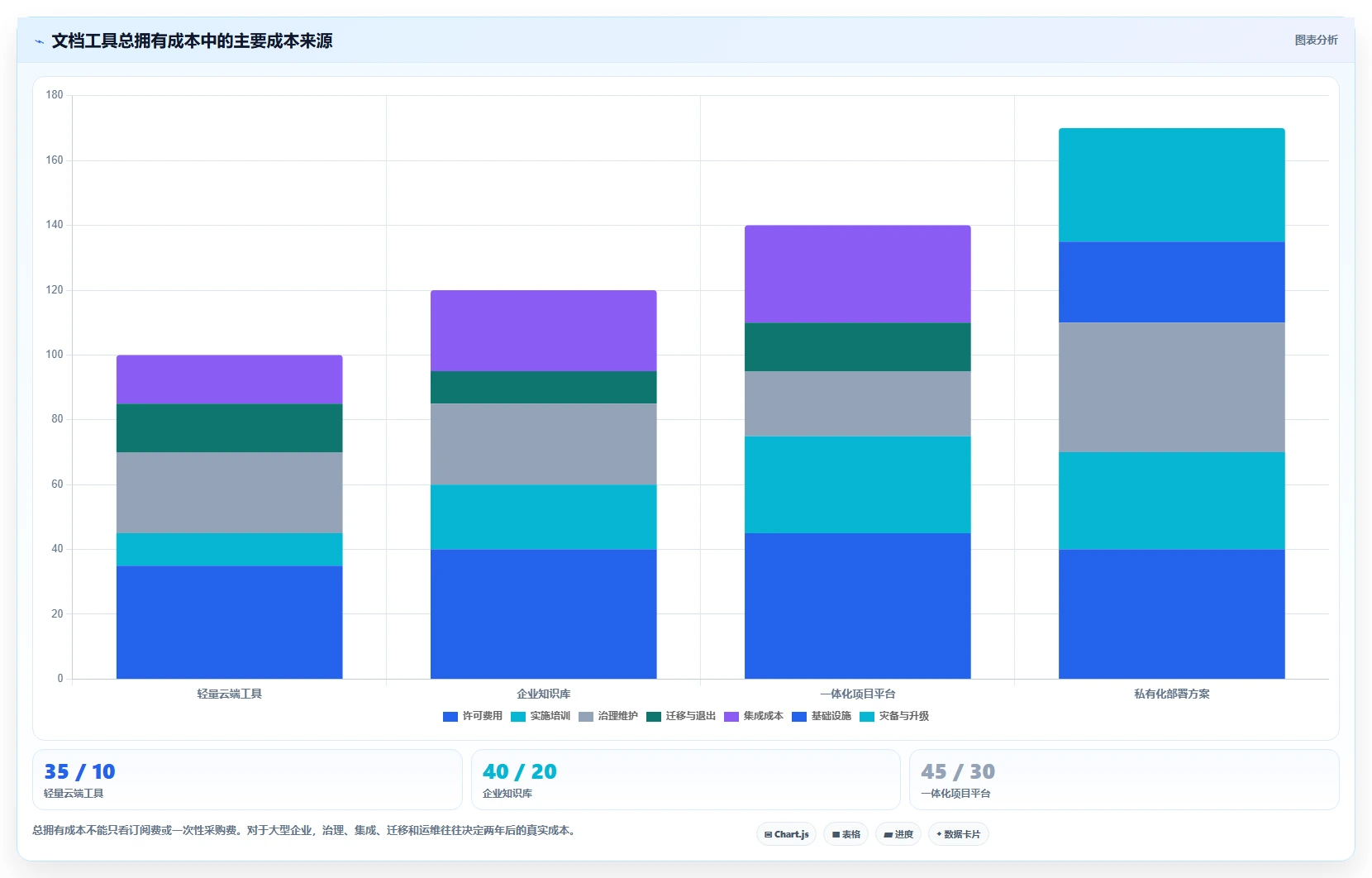
Task: Click the cyan segment of 一体化项目平台 bar
Action: click(x=857, y=484)
